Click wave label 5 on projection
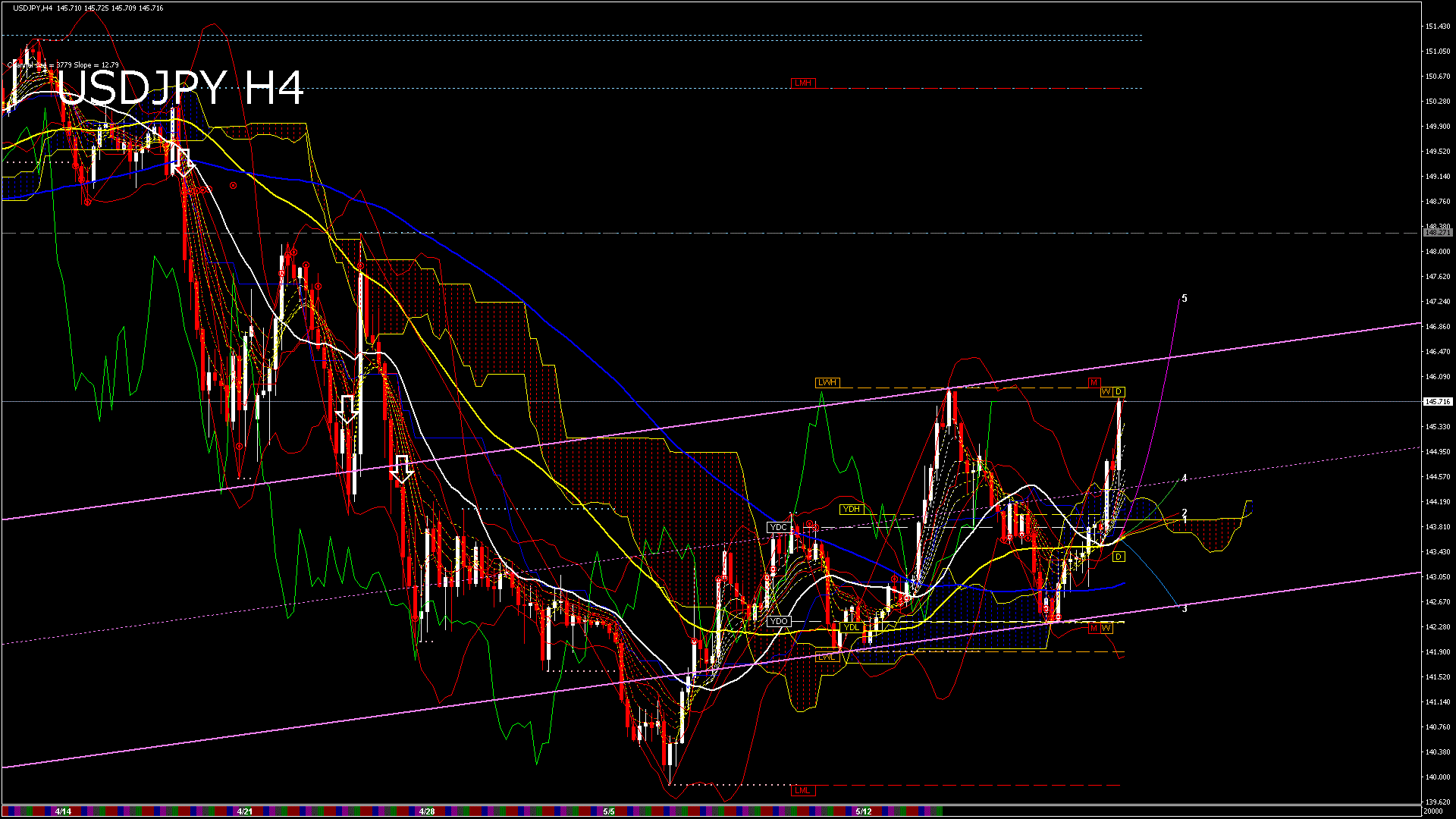The image size is (1456, 819). point(1185,299)
